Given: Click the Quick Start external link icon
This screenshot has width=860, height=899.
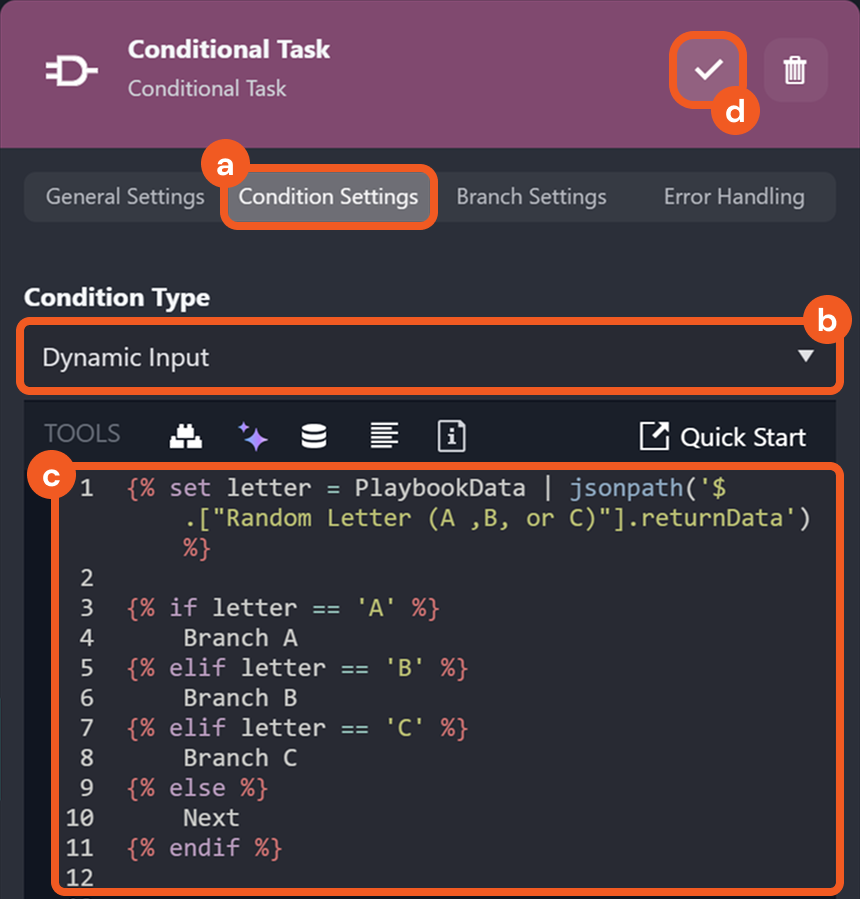Looking at the screenshot, I should pyautogui.click(x=654, y=436).
